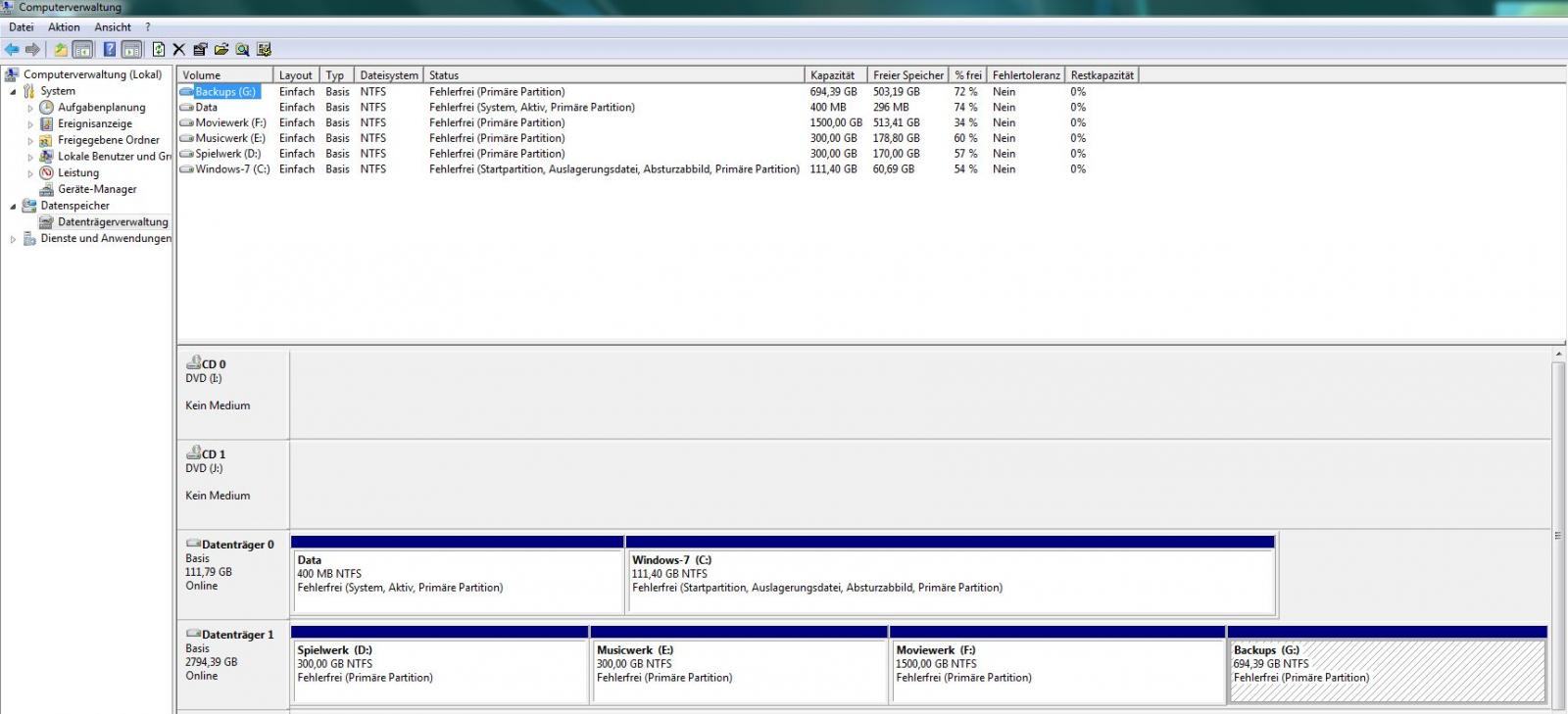This screenshot has width=1568, height=714.
Task: Open Help via the question mark icon
Action: [x=110, y=49]
